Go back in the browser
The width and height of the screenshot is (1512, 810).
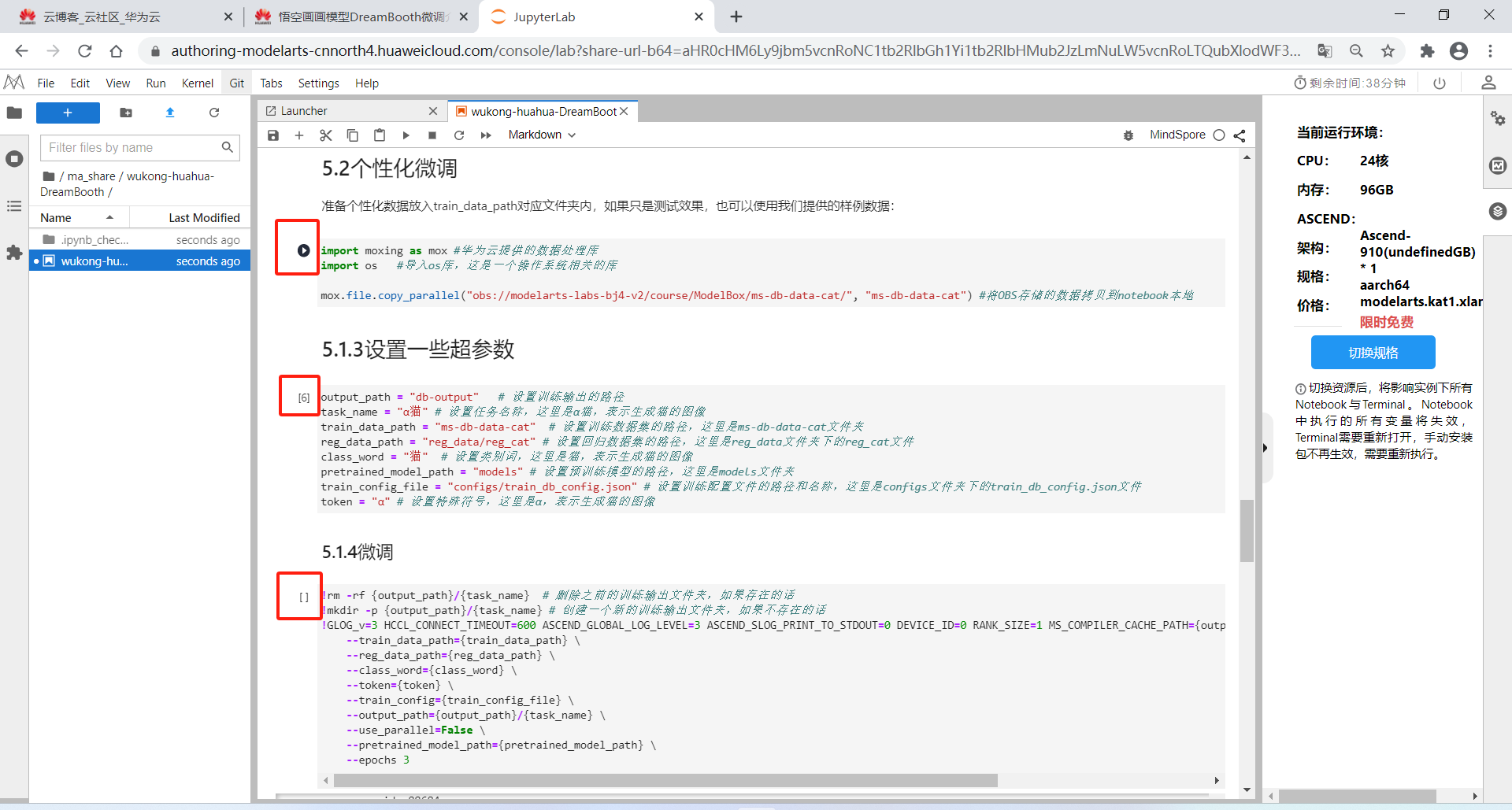coord(21,51)
